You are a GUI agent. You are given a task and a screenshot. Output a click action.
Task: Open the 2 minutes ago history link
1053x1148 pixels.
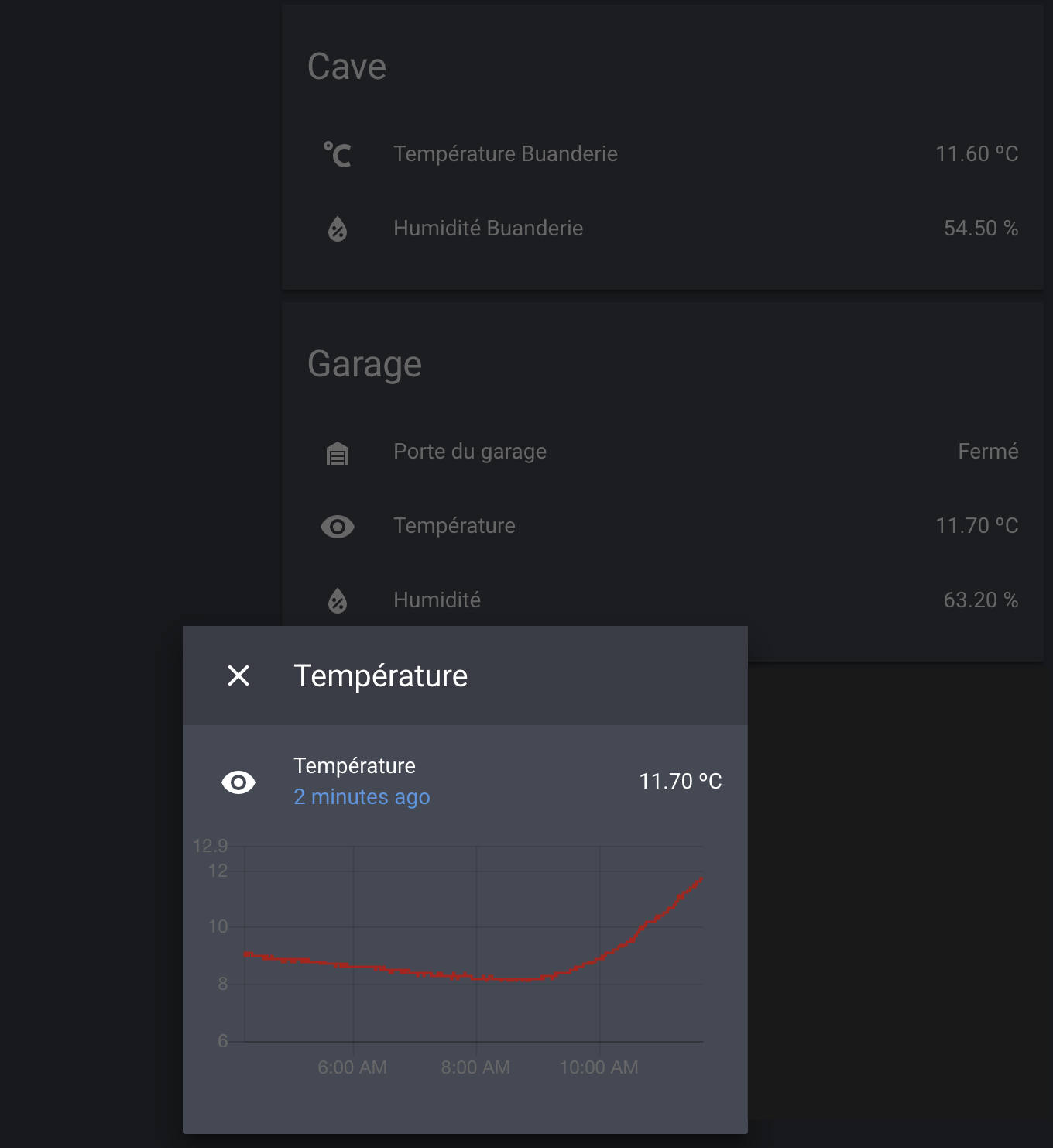pos(362,796)
